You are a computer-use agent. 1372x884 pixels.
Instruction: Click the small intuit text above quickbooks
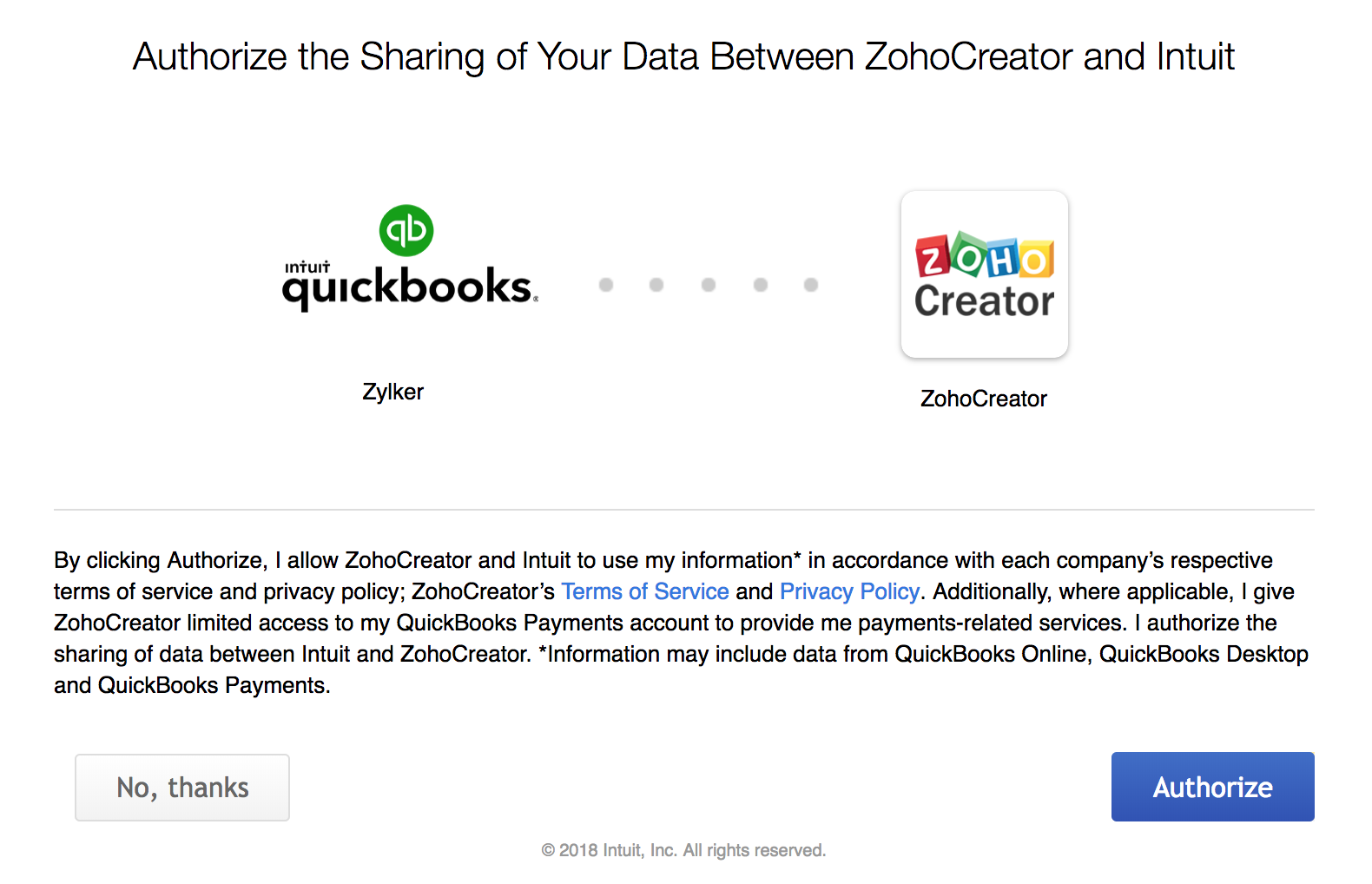[x=307, y=267]
